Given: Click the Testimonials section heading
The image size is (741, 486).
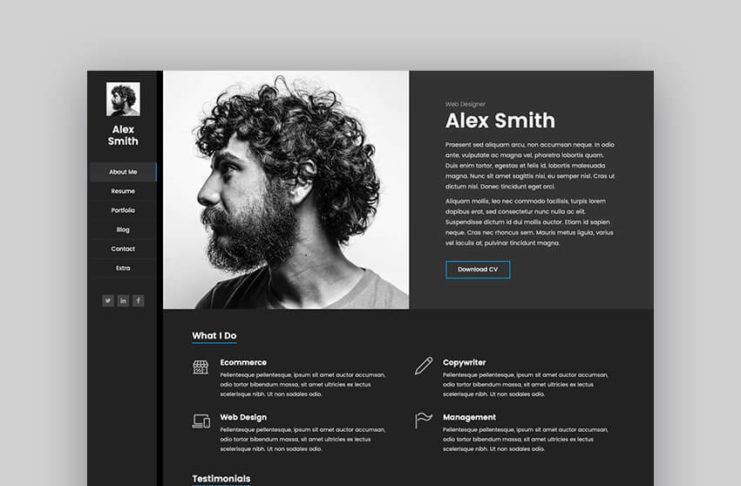Looking at the screenshot, I should [221, 478].
